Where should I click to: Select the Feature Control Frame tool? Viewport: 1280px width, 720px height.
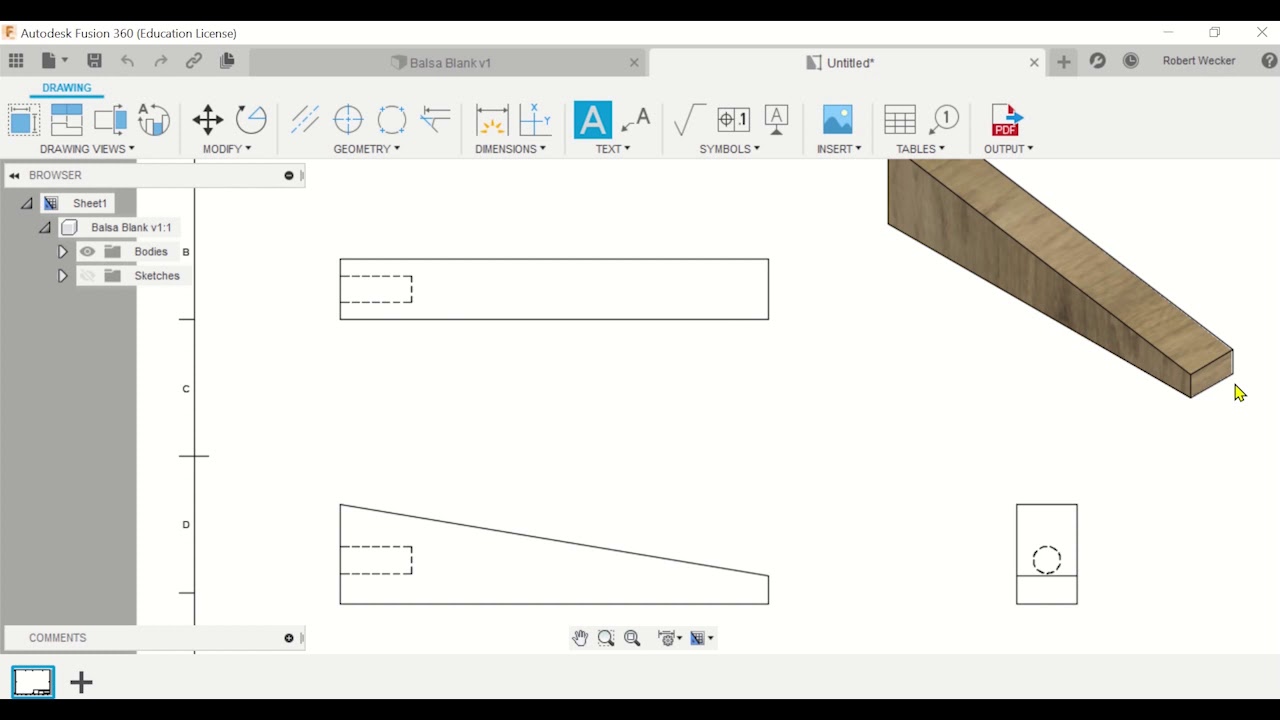tap(733, 120)
